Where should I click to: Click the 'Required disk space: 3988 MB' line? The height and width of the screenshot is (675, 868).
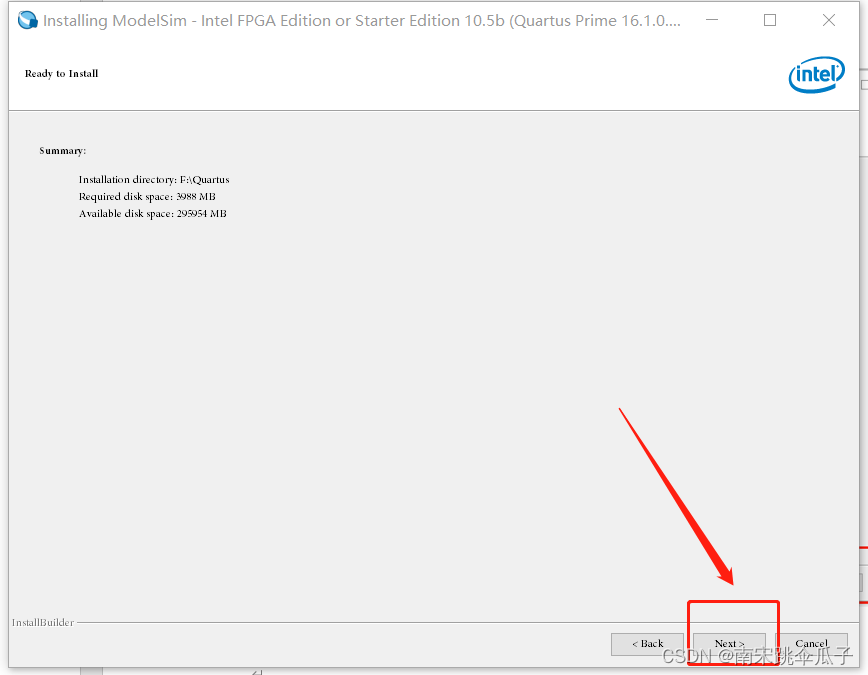click(x=147, y=197)
